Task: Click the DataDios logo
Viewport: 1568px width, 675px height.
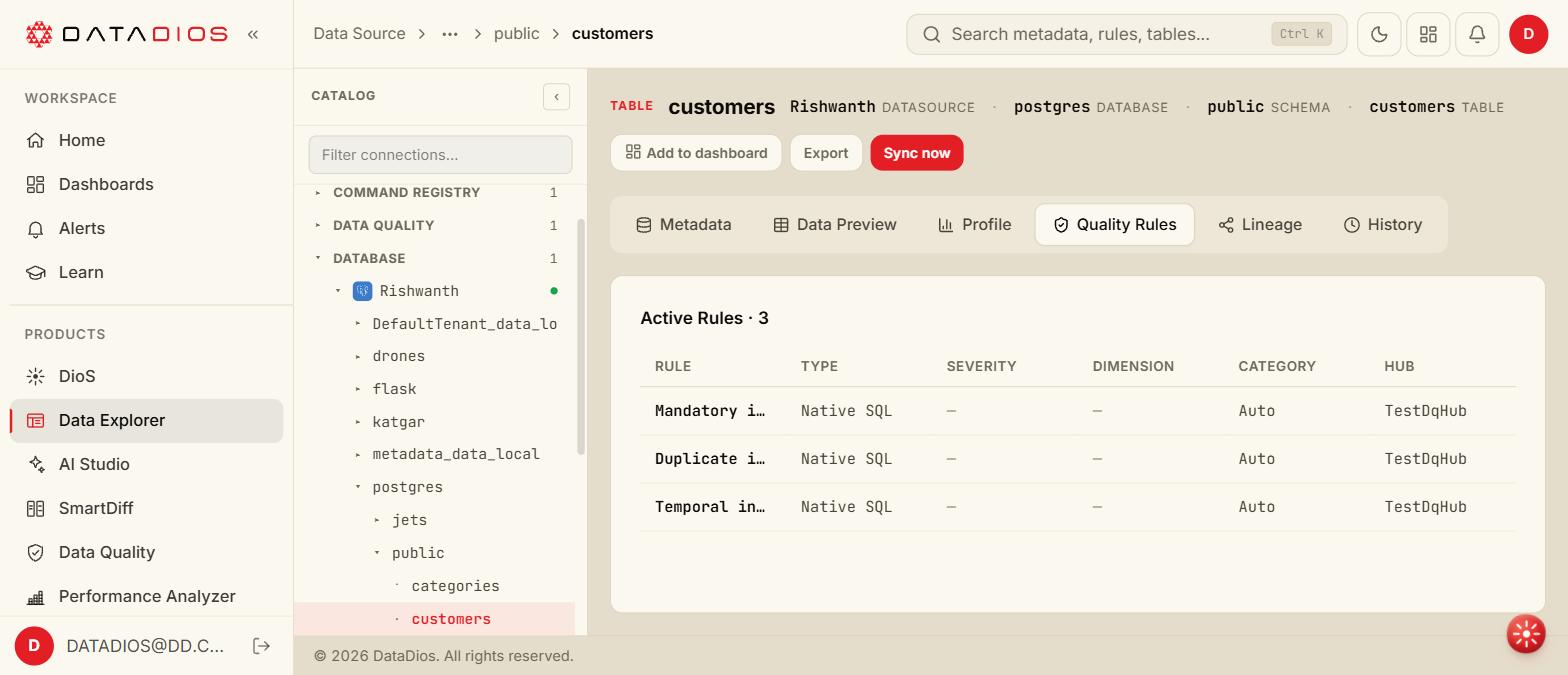Action: 126,34
